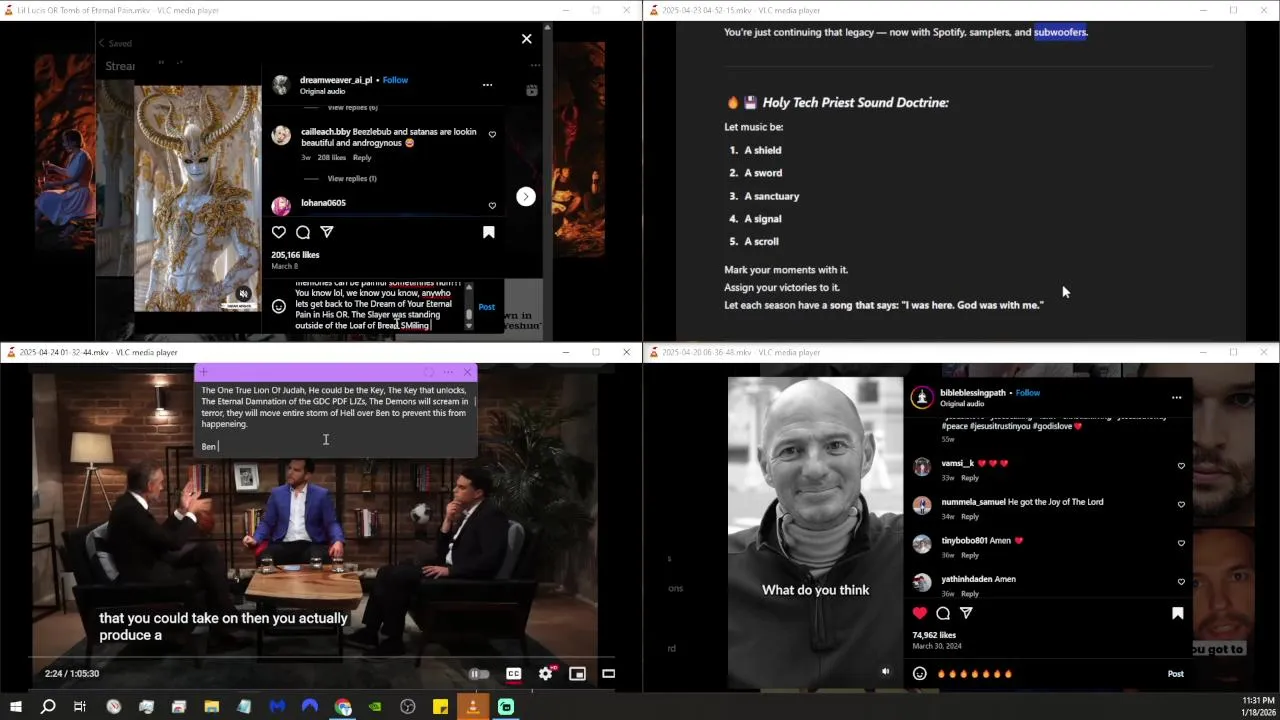
Task: Open Task View in the taskbar
Action: [x=80, y=707]
